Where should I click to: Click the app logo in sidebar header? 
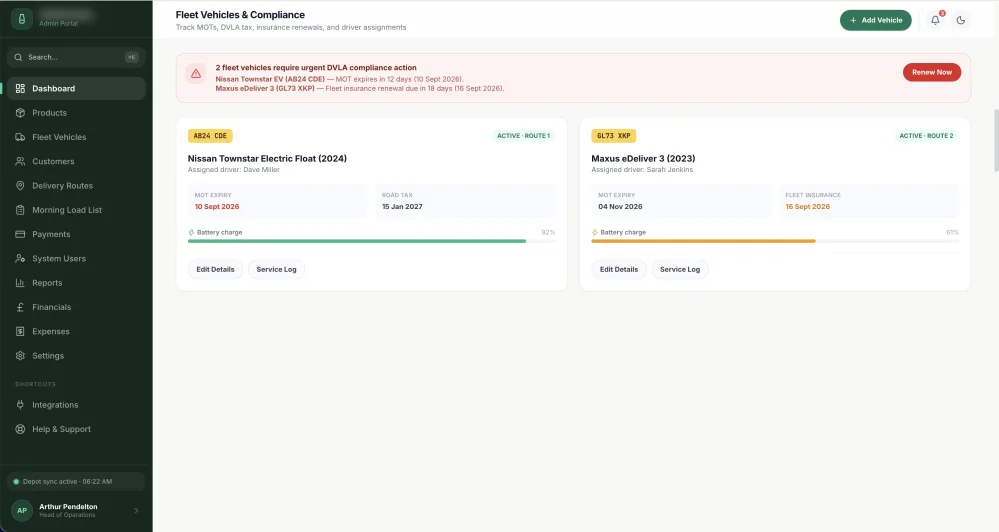[x=22, y=18]
